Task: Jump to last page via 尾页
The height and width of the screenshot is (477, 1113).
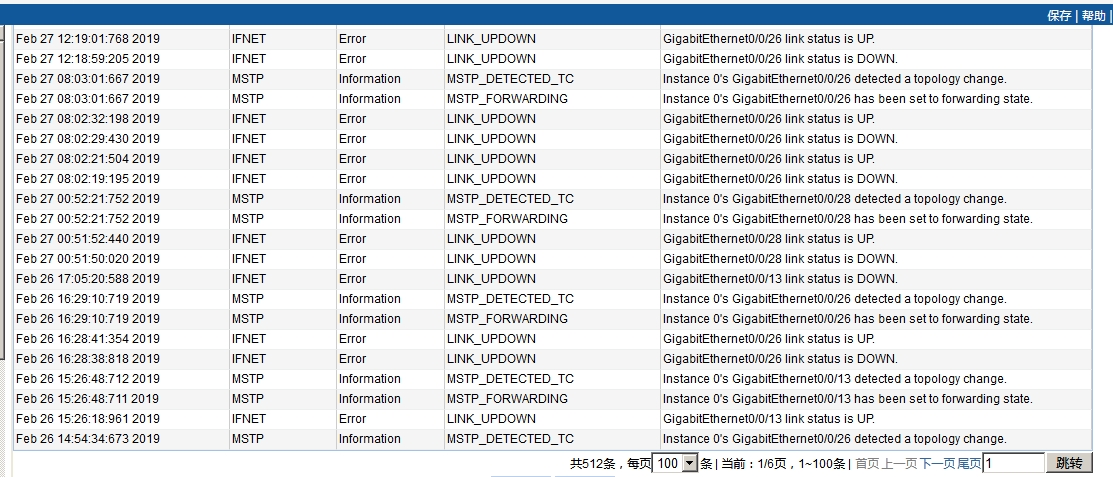Action: pyautogui.click(x=969, y=464)
